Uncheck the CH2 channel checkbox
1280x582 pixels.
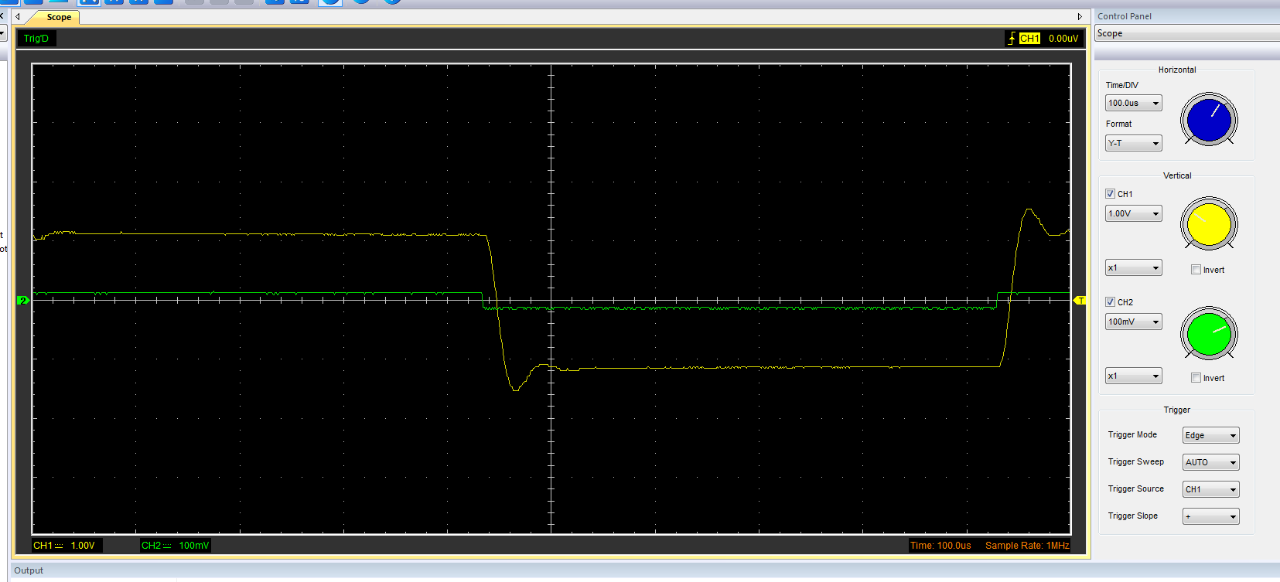[x=1110, y=302]
